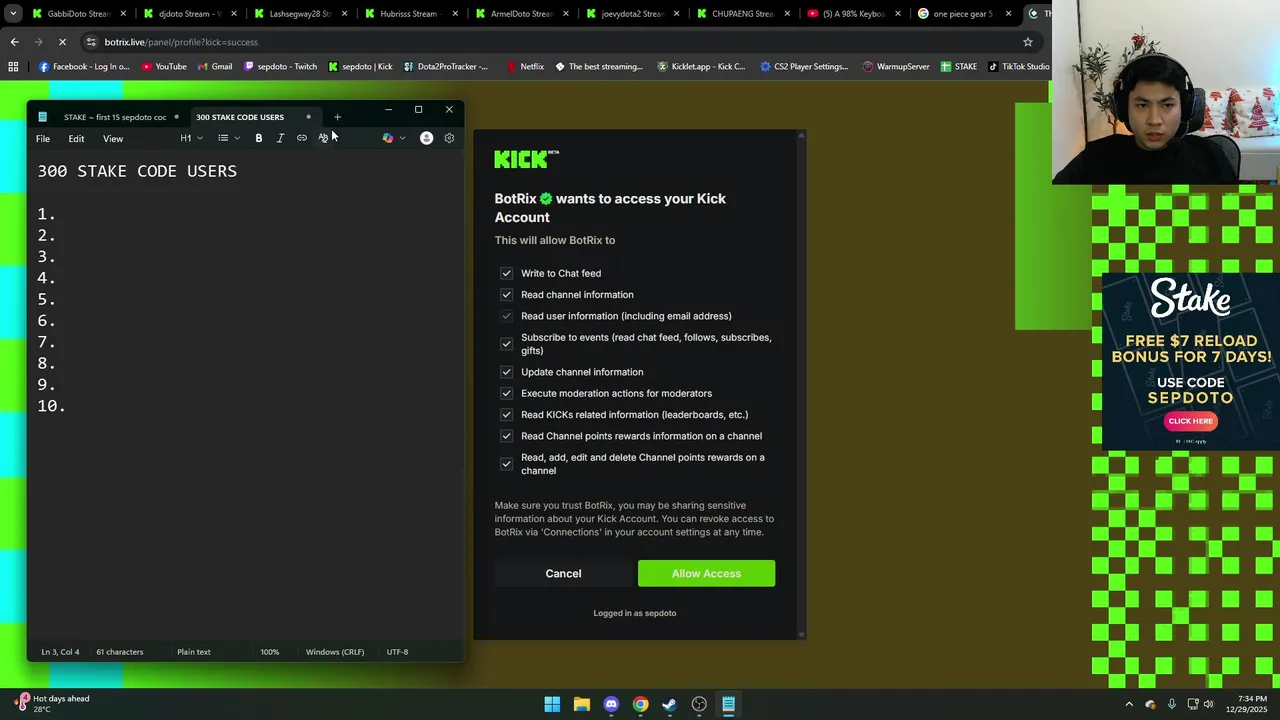The image size is (1280, 720).
Task: Open the Notepad File menu
Action: (43, 139)
